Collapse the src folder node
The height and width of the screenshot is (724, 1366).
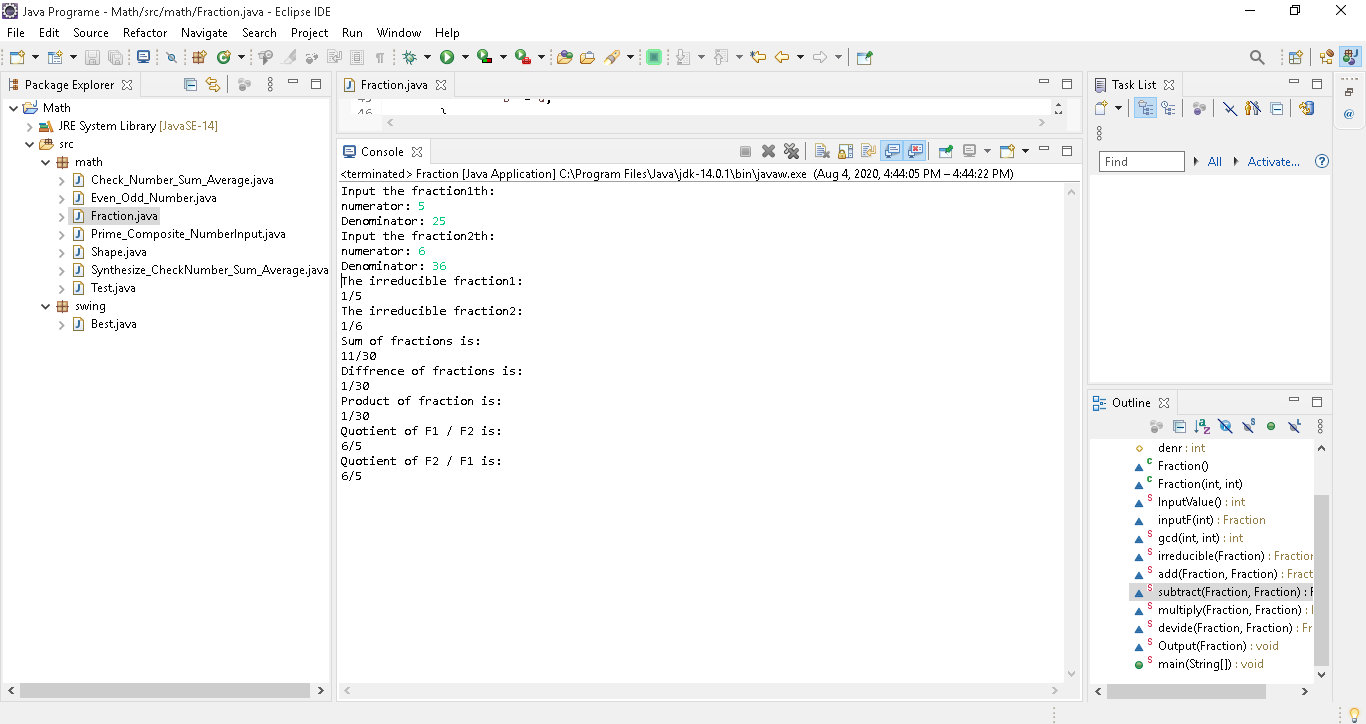click(x=30, y=144)
